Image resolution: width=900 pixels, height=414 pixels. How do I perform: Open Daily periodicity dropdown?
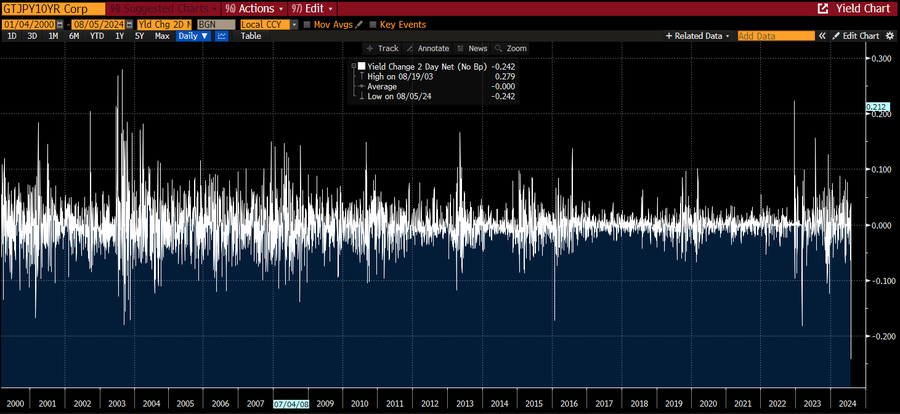194,36
